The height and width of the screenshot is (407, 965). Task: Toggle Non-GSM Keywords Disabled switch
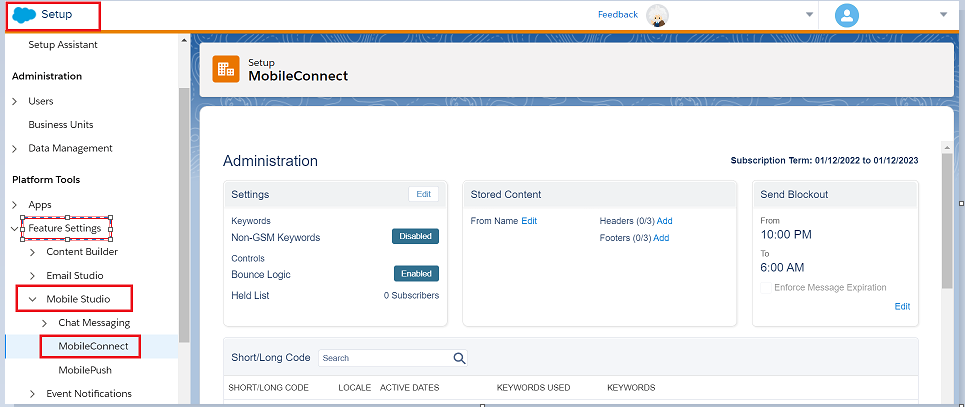tap(415, 236)
